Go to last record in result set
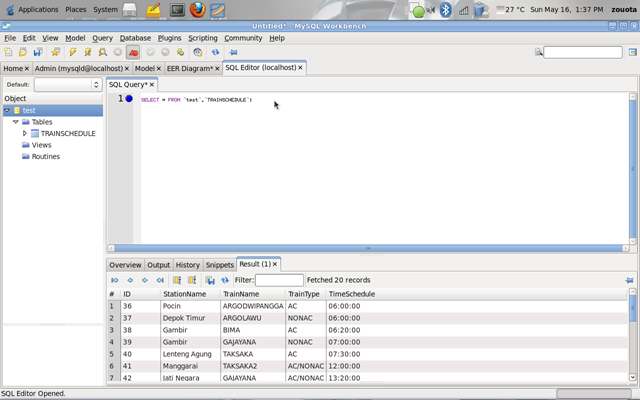Screen dimensions: 640x400 pyautogui.click(x=160, y=280)
